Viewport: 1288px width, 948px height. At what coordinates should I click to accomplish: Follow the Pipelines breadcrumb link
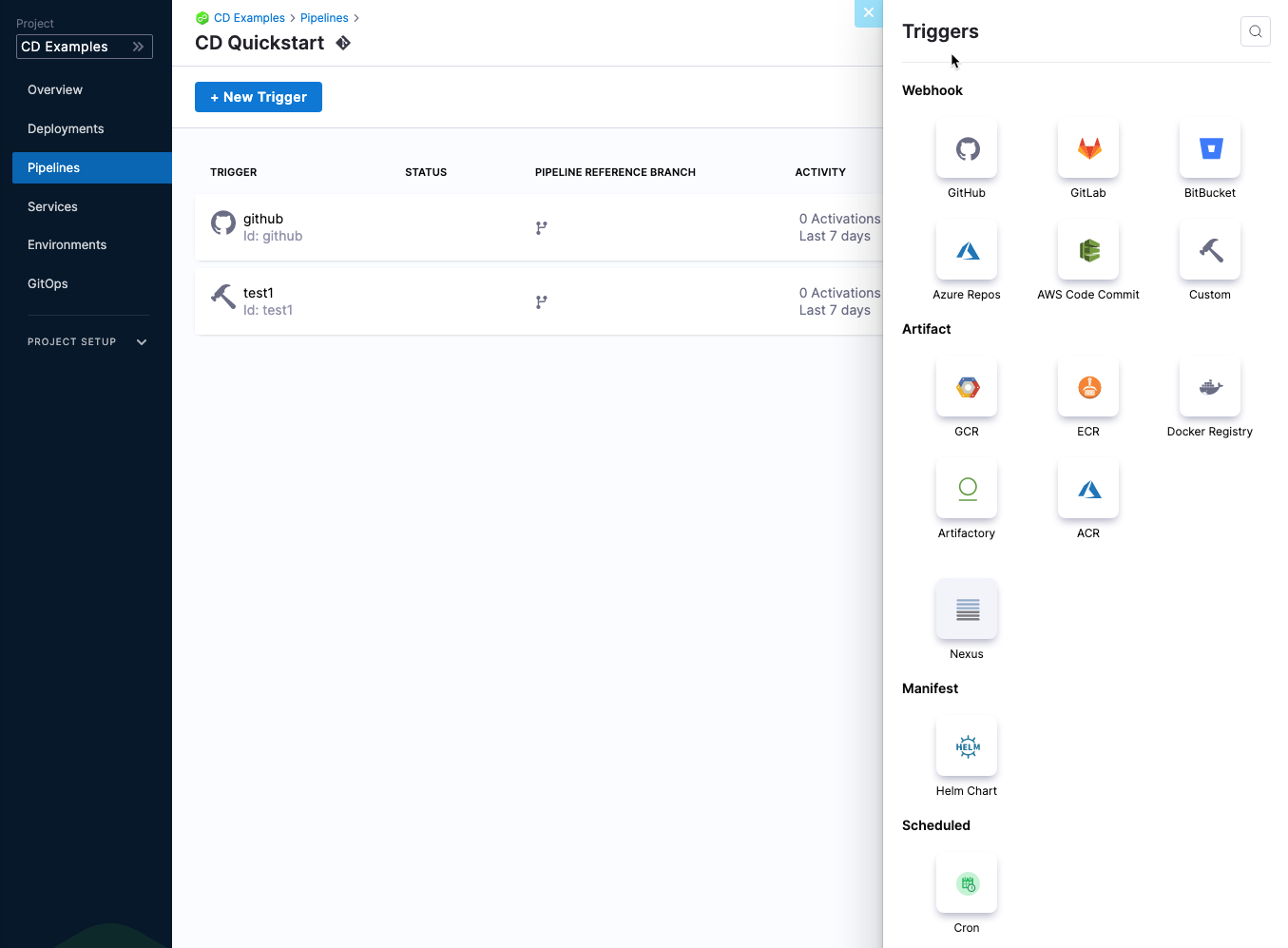tap(324, 18)
